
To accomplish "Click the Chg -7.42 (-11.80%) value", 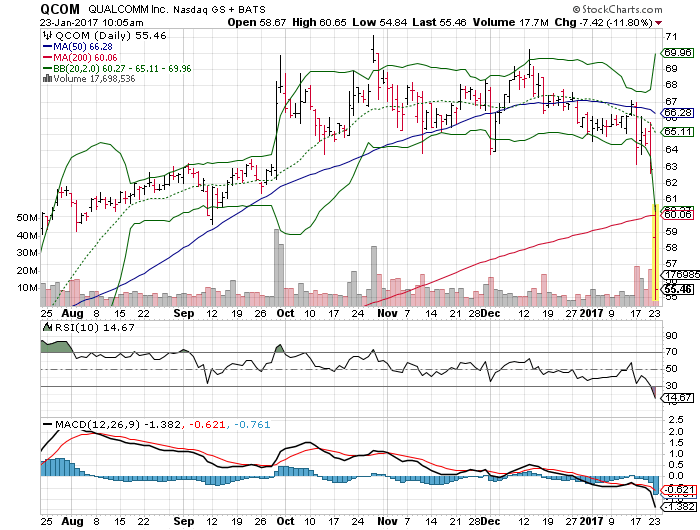I will point(604,22).
